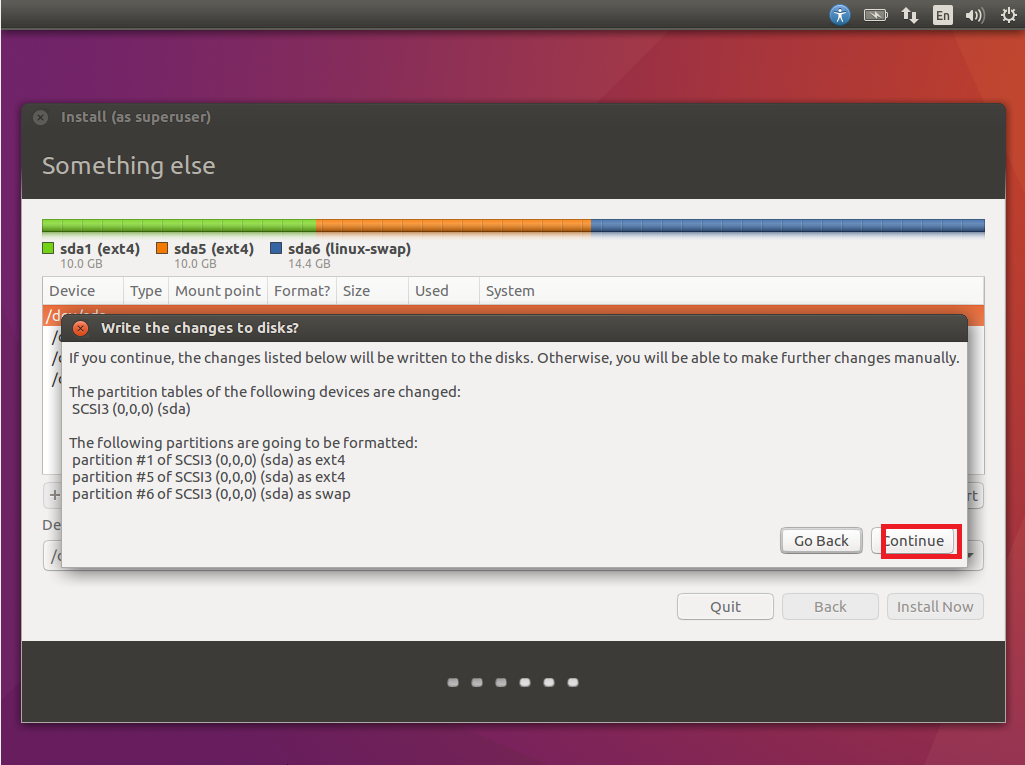The image size is (1025, 765).
Task: Close the Install (as superuser) window
Action: click(40, 117)
